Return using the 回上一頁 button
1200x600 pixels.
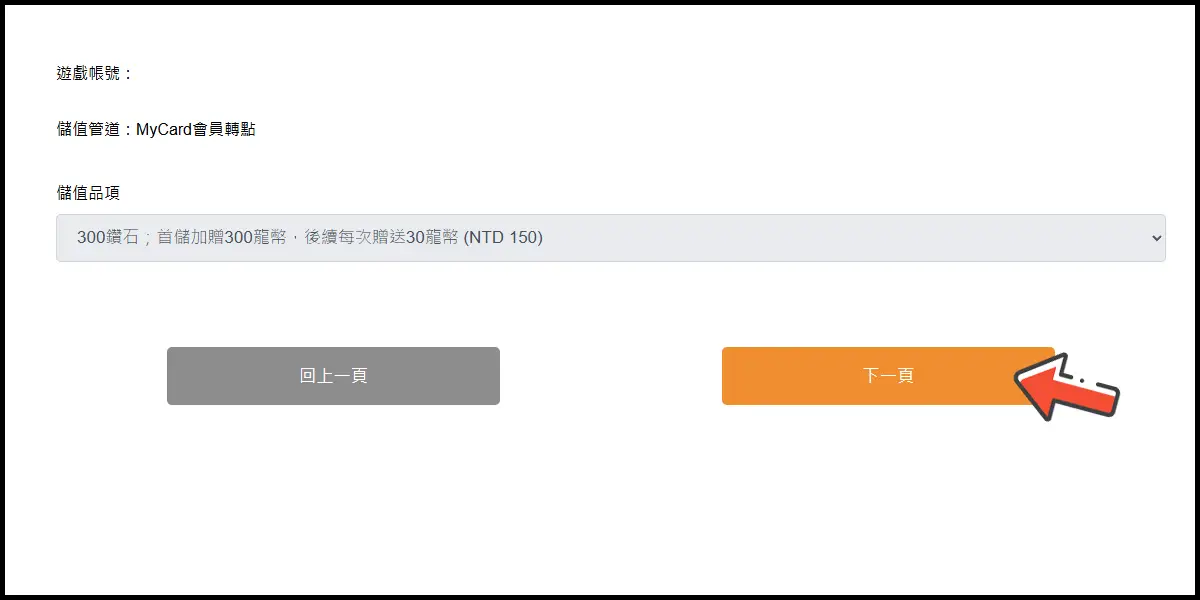(x=333, y=376)
